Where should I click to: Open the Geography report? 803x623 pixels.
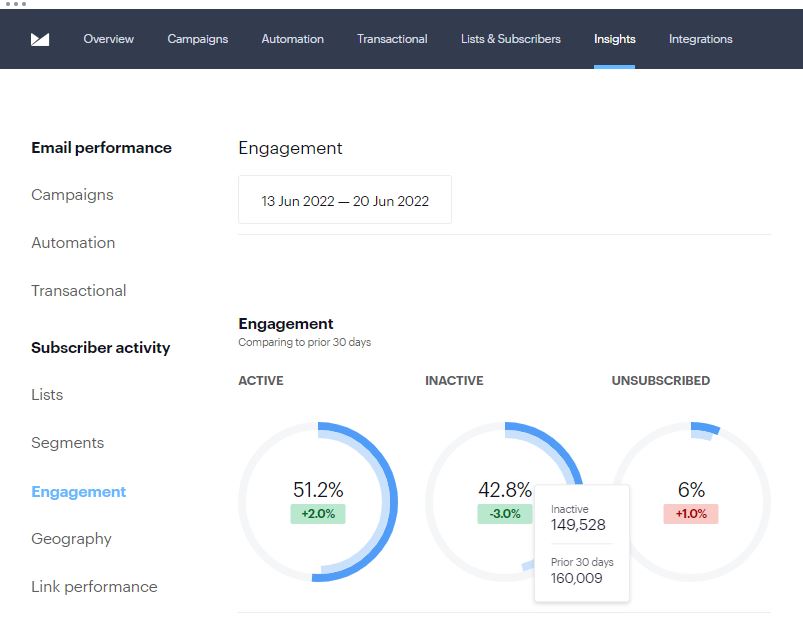71,539
